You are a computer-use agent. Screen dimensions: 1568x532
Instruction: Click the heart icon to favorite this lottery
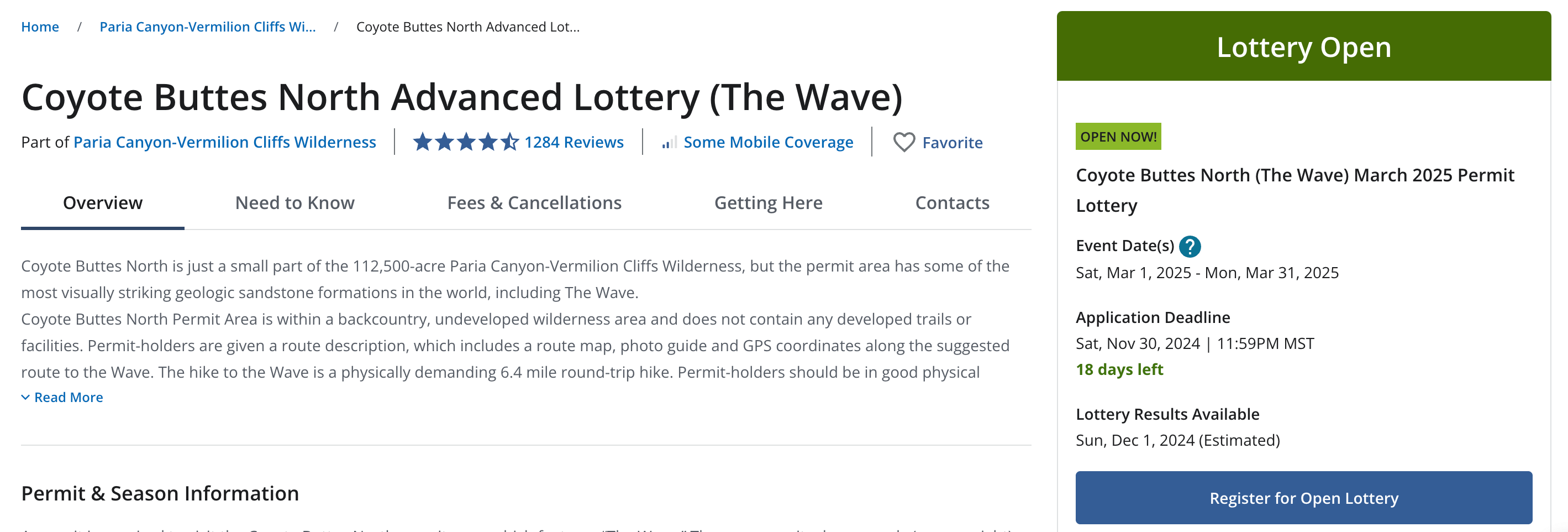pyautogui.click(x=903, y=143)
